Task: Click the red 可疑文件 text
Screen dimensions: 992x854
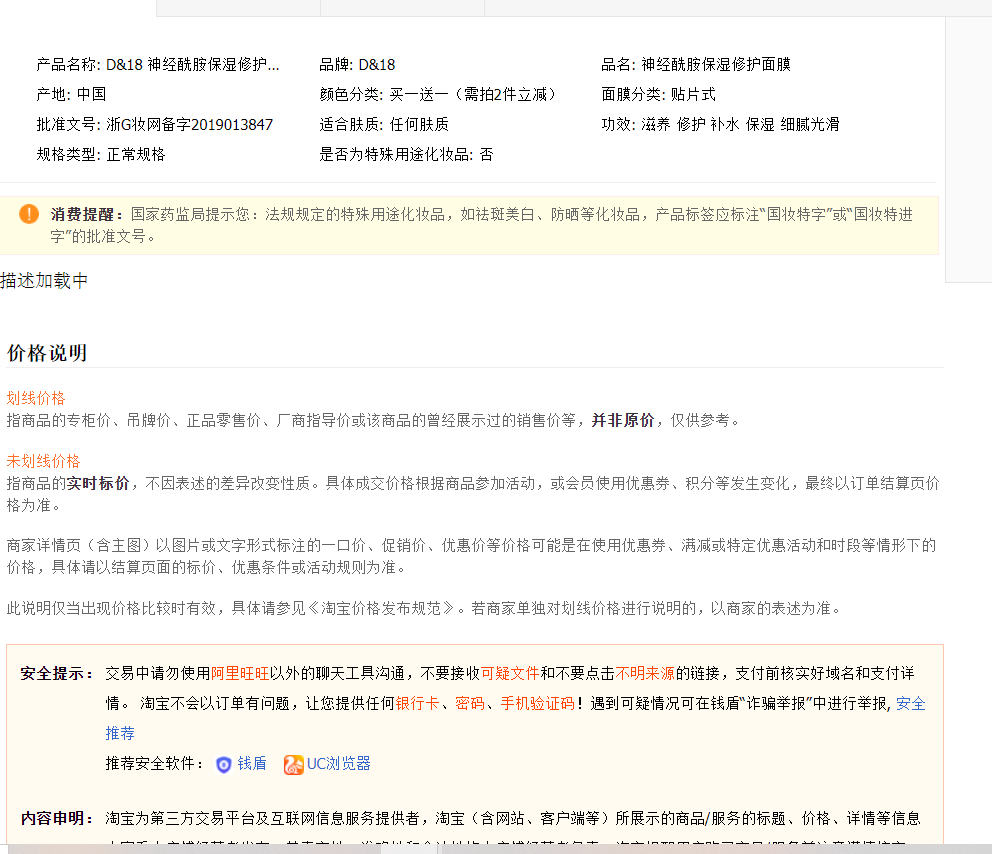Action: tap(510, 674)
